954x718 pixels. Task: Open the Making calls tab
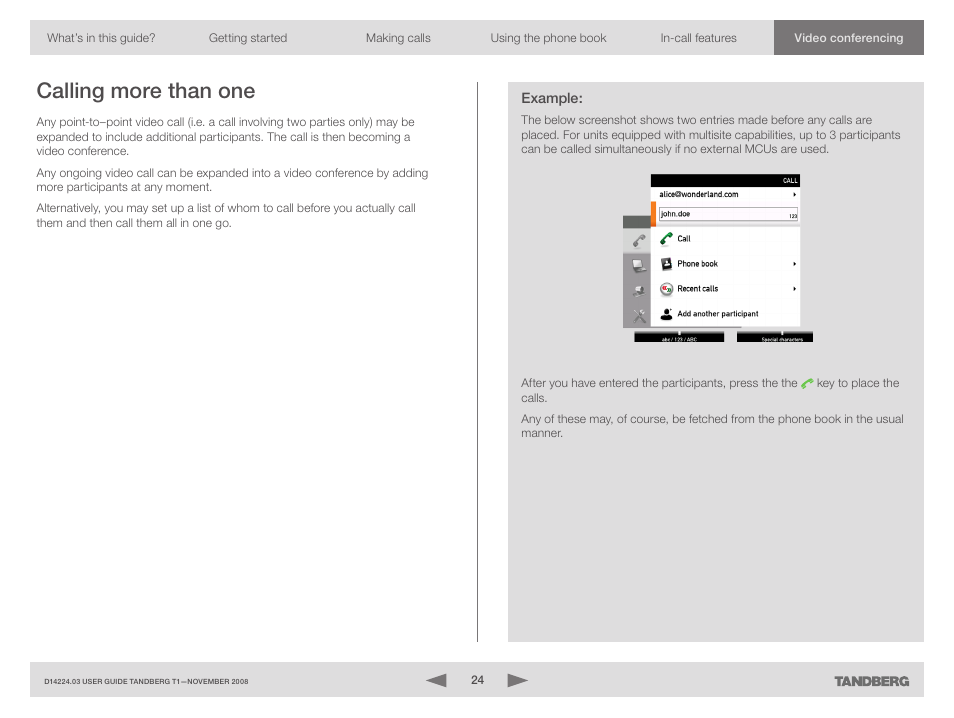[398, 38]
